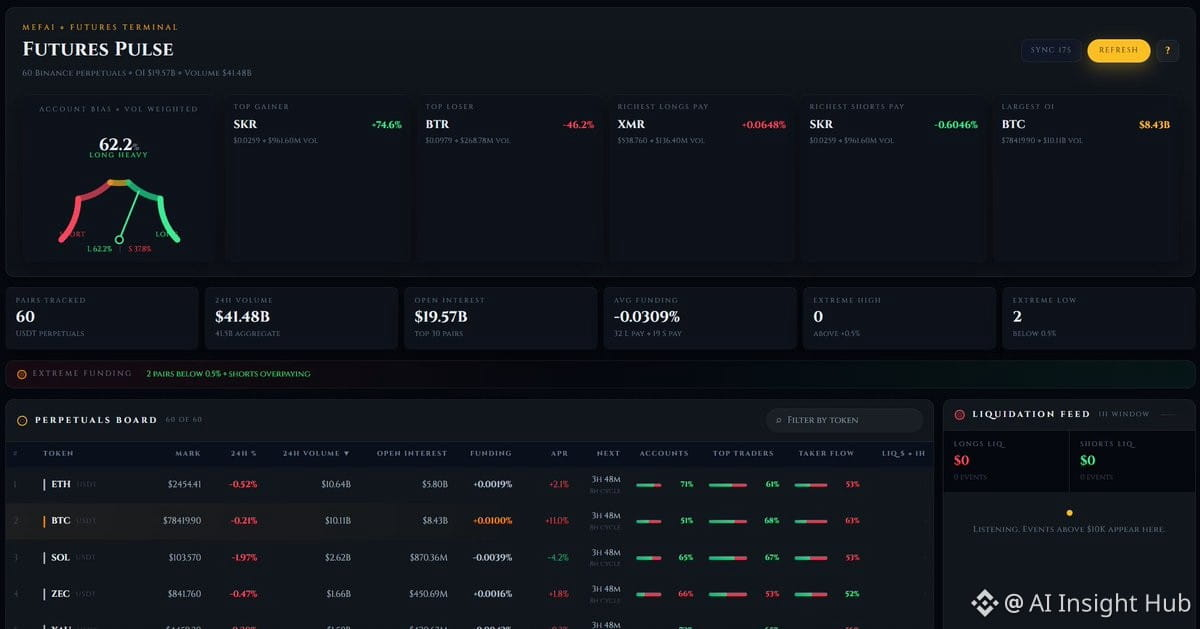1200x629 pixels.
Task: Click BTC funding rate +0.0100%
Action: pyautogui.click(x=491, y=521)
